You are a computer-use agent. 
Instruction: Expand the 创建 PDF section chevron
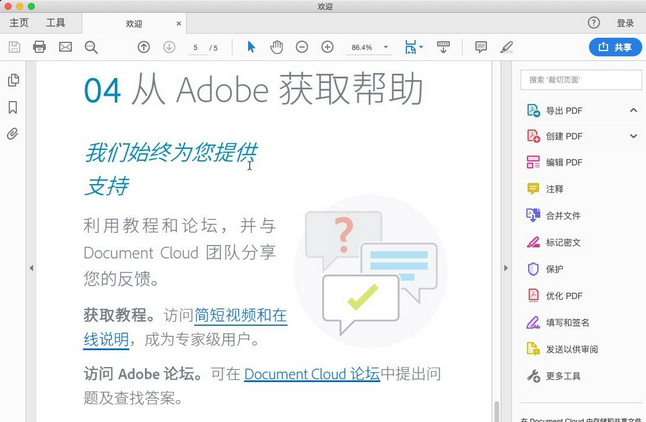coord(634,136)
